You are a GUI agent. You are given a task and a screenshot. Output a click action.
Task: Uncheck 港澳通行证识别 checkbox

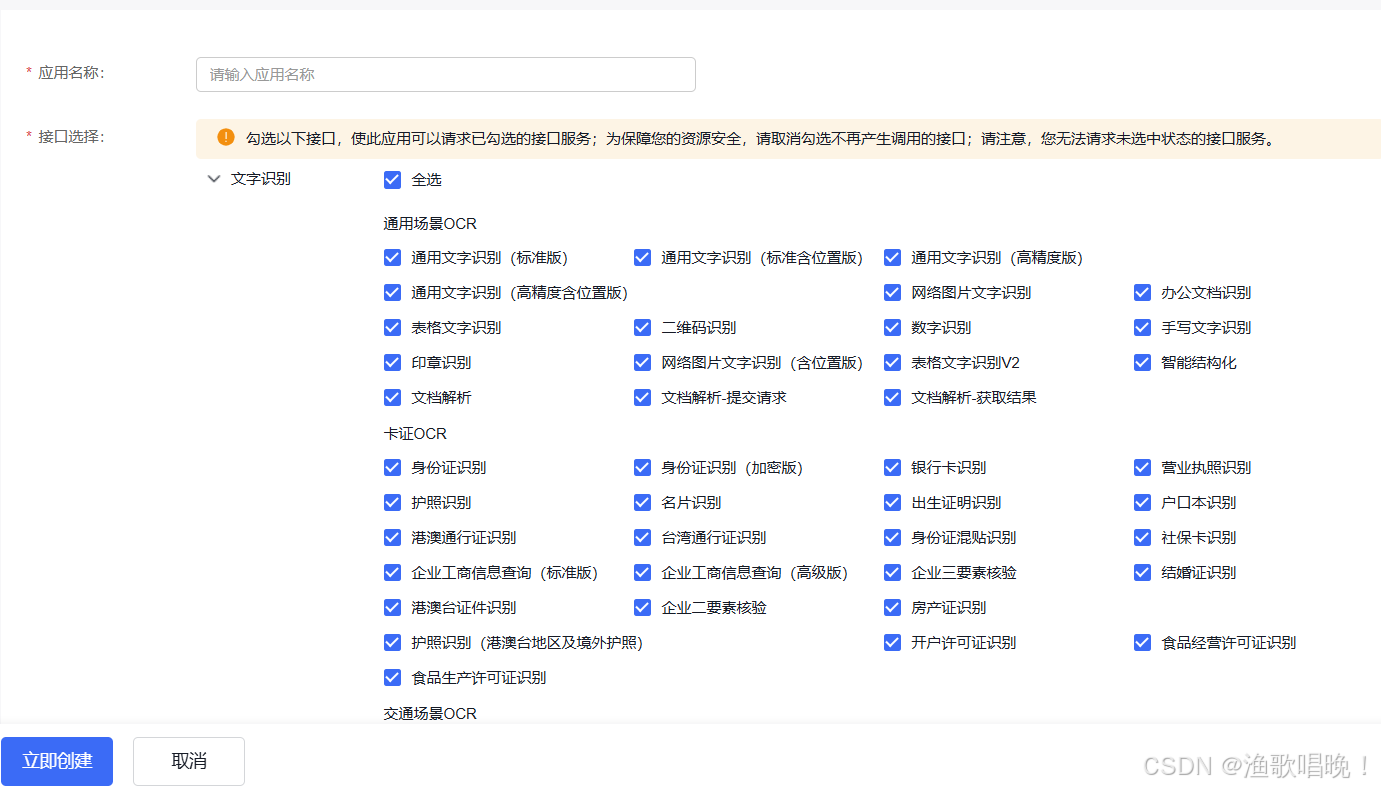pyautogui.click(x=392, y=537)
